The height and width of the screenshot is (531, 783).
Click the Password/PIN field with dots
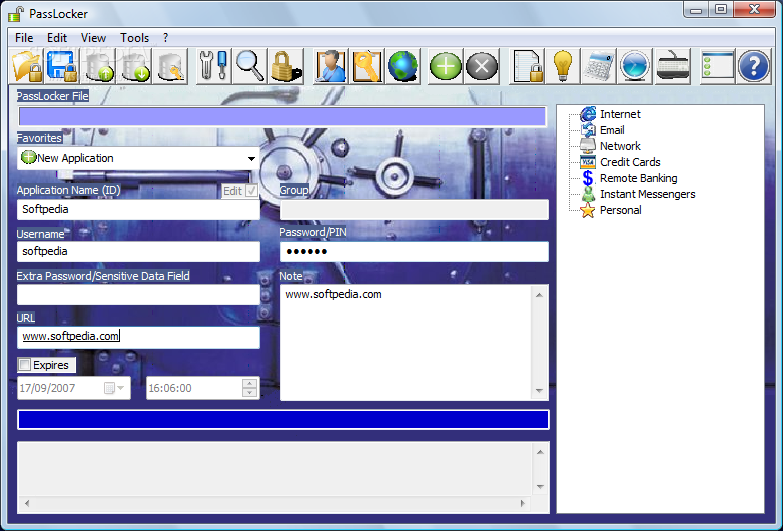[414, 251]
